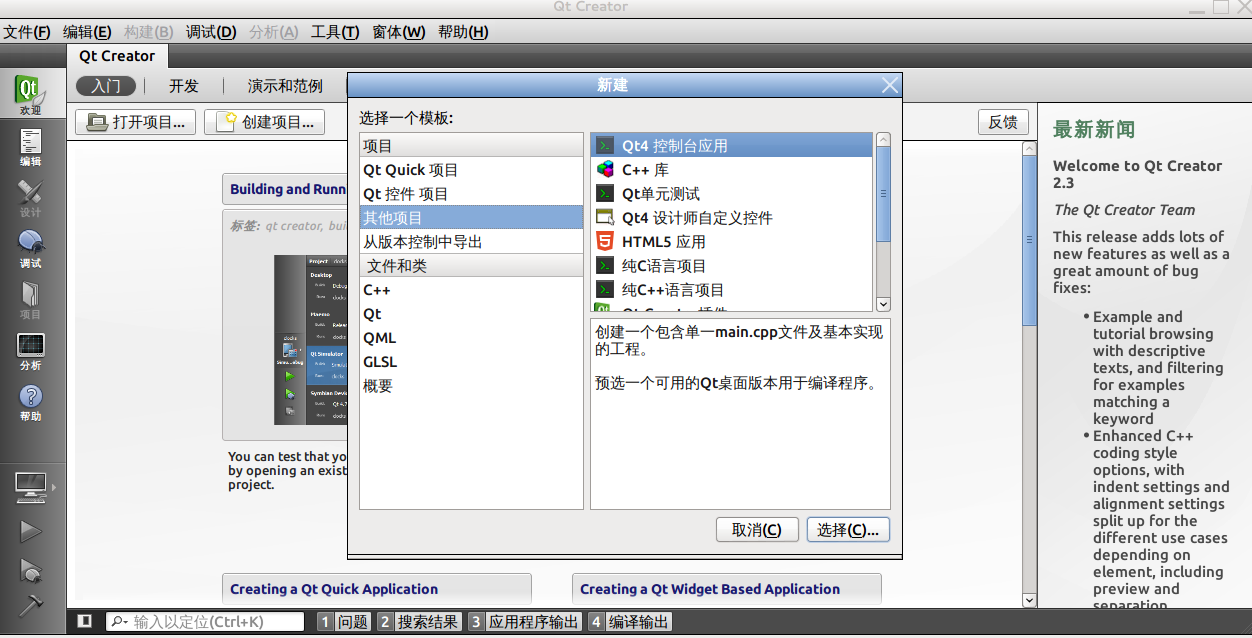
Task: Click the 创建项目 button
Action: [265, 122]
